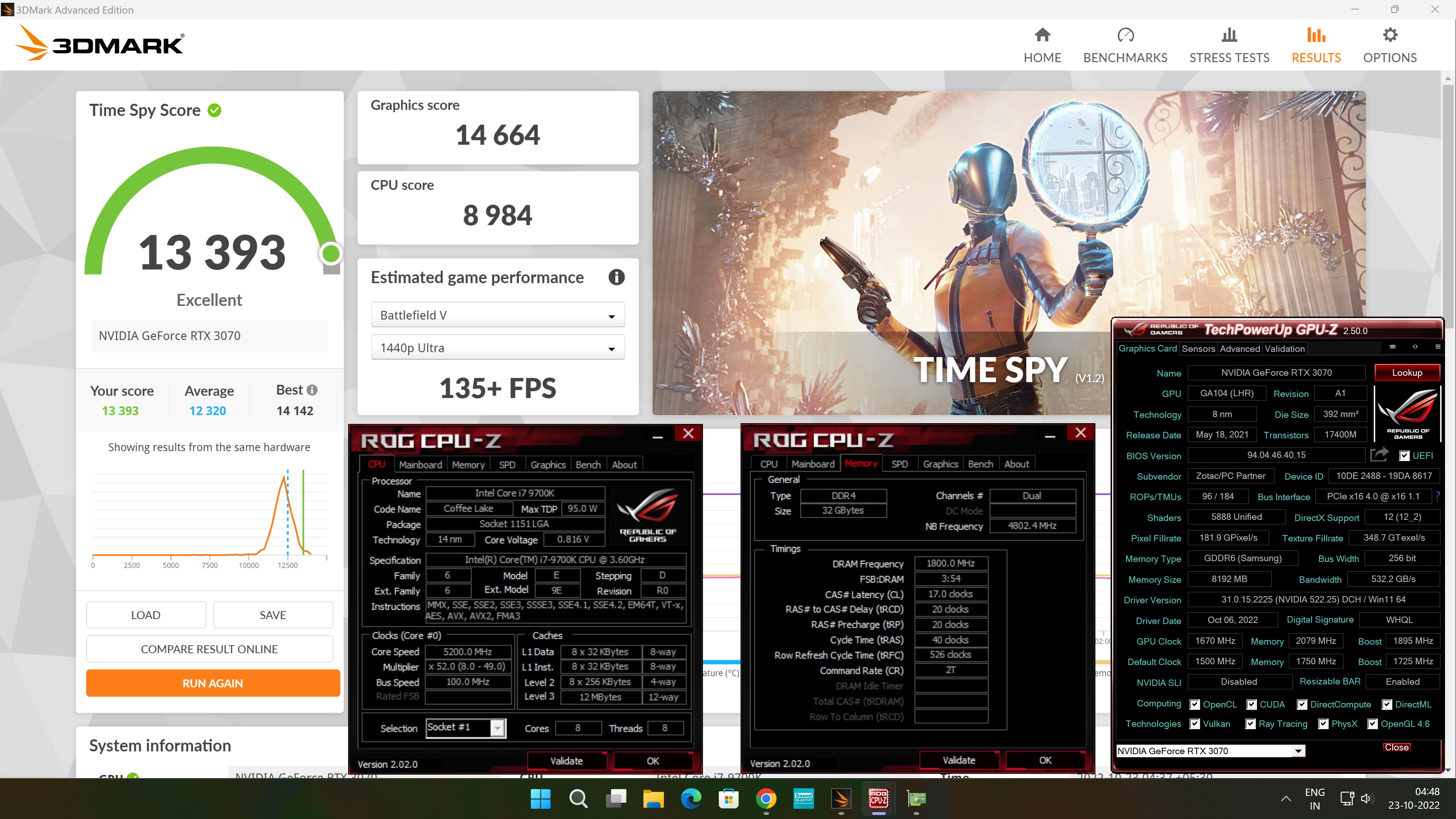Click Validate in the CPU-Z Memory window
1456x819 pixels.
tap(959, 760)
